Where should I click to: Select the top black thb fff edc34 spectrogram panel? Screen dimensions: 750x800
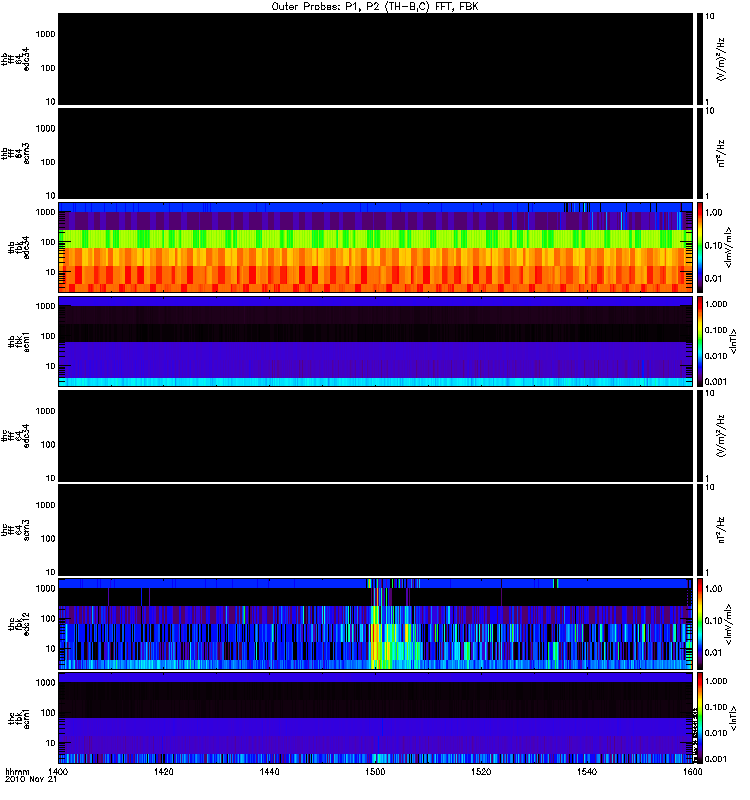[375, 59]
